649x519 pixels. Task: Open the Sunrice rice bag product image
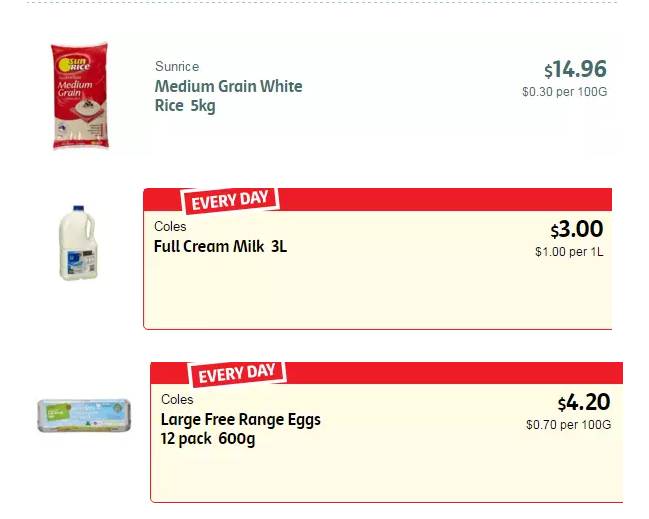(80, 96)
